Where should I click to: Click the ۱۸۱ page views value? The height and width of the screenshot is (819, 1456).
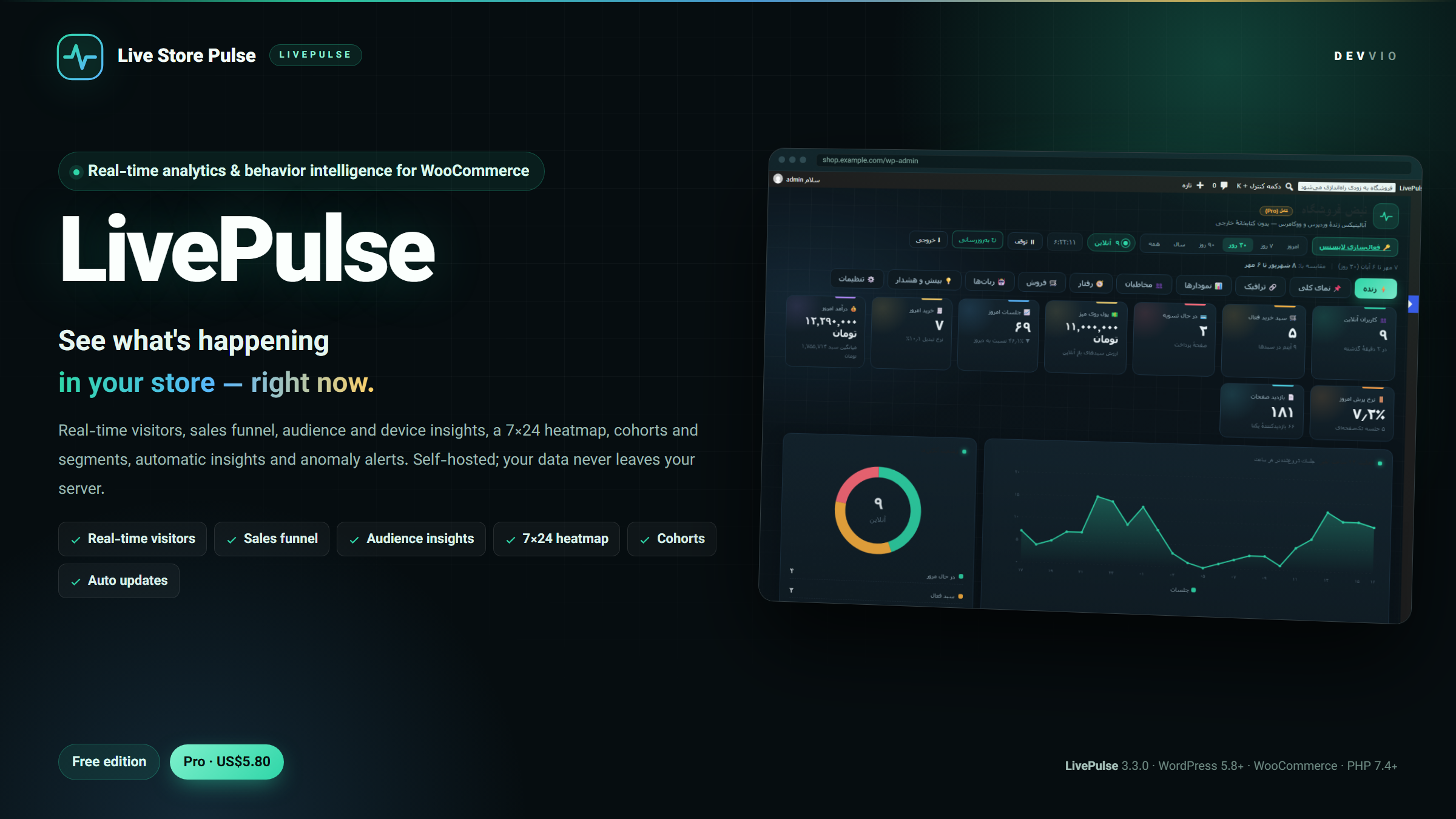1282,413
